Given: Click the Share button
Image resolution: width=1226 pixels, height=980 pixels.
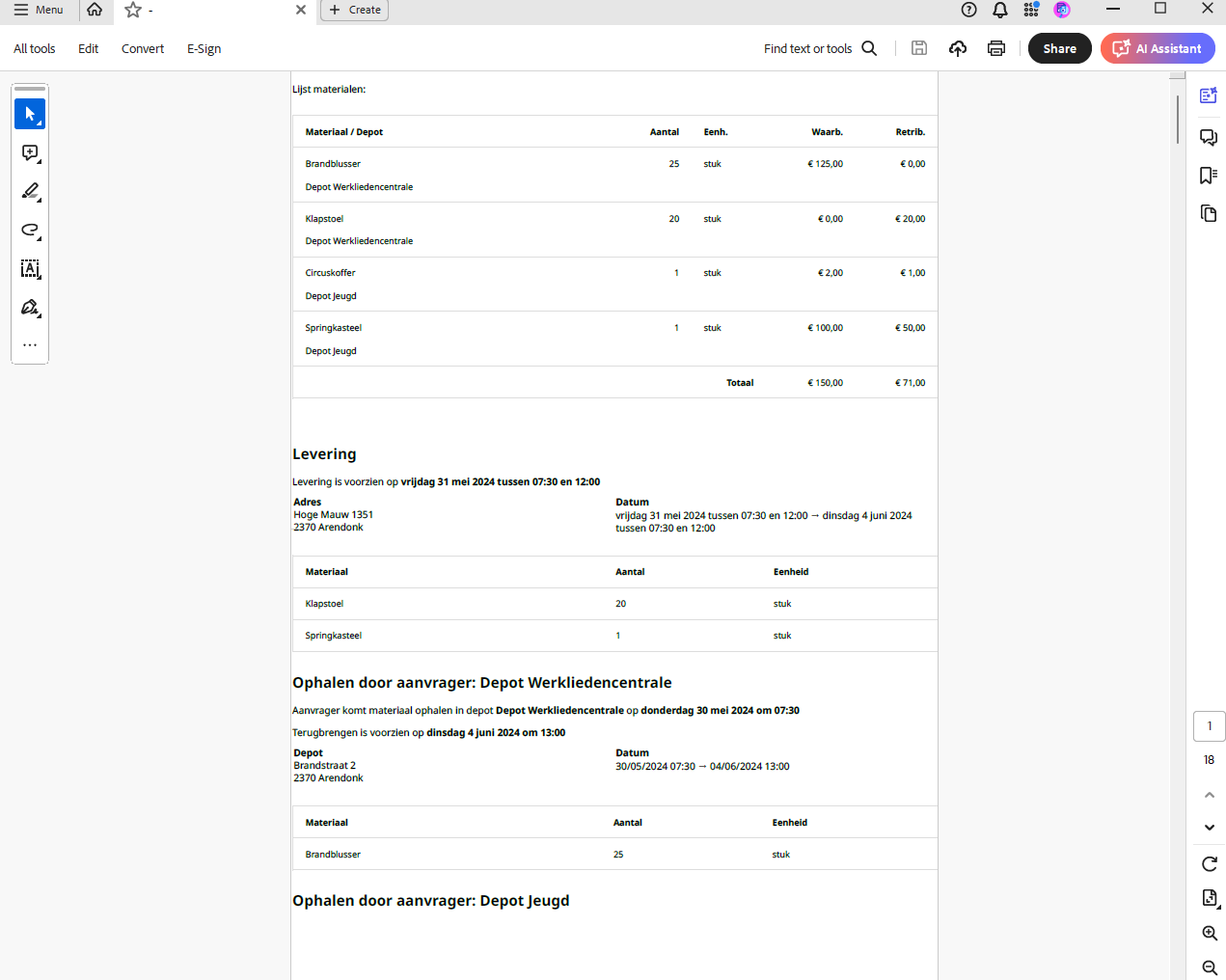Looking at the screenshot, I should point(1059,48).
